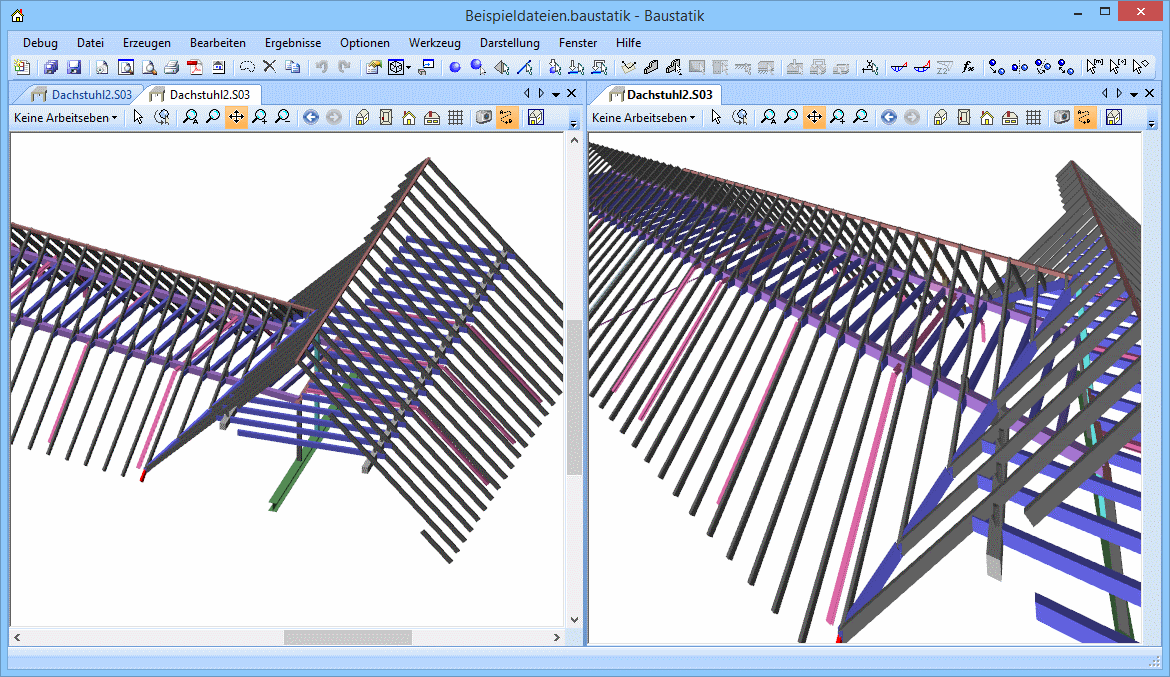This screenshot has width=1170, height=677.
Task: Click the fx formula icon
Action: (x=968, y=68)
